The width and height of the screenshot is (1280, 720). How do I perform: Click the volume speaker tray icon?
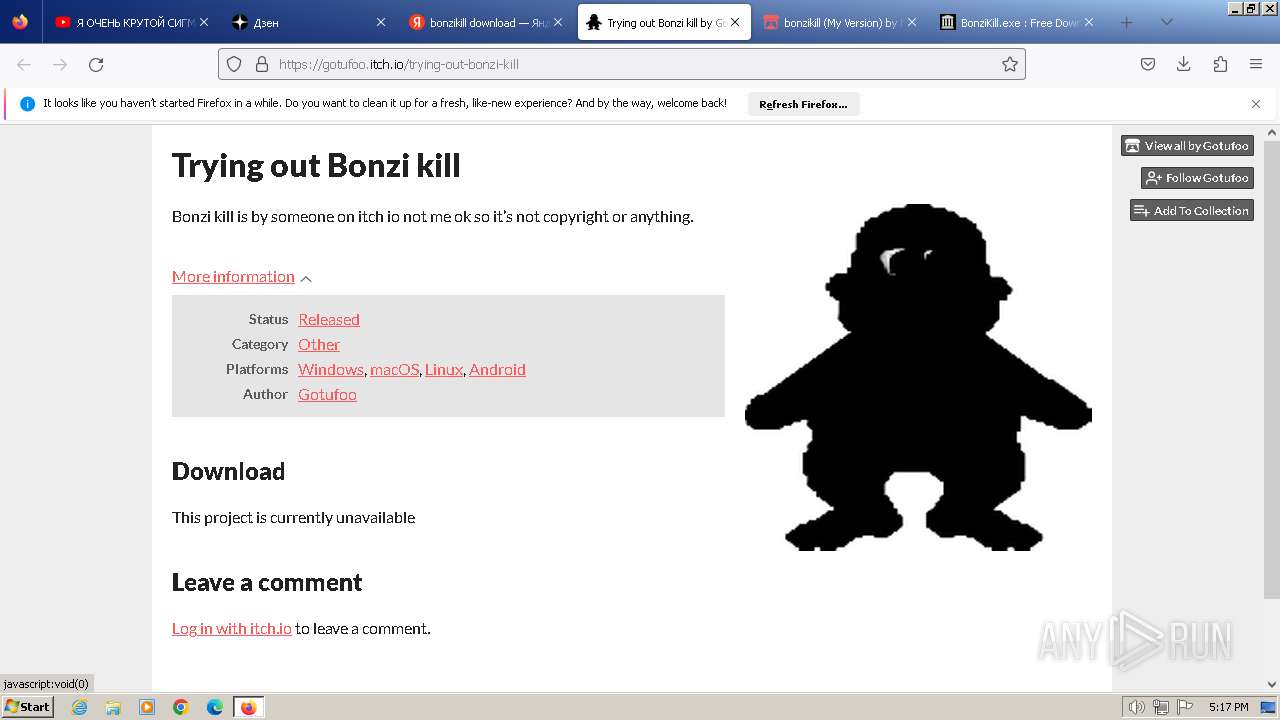tap(1136, 707)
